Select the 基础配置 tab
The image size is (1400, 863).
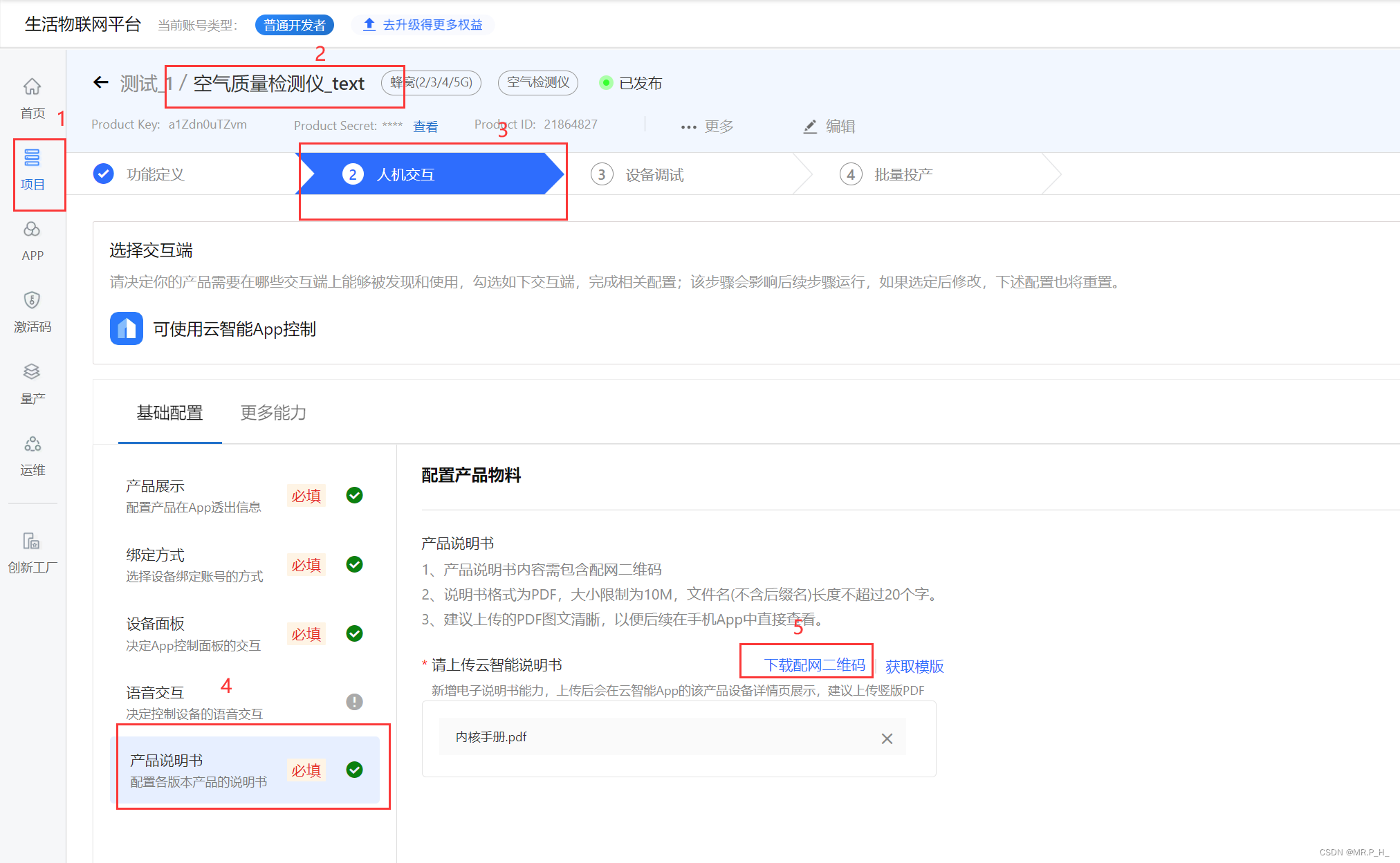[x=169, y=413]
